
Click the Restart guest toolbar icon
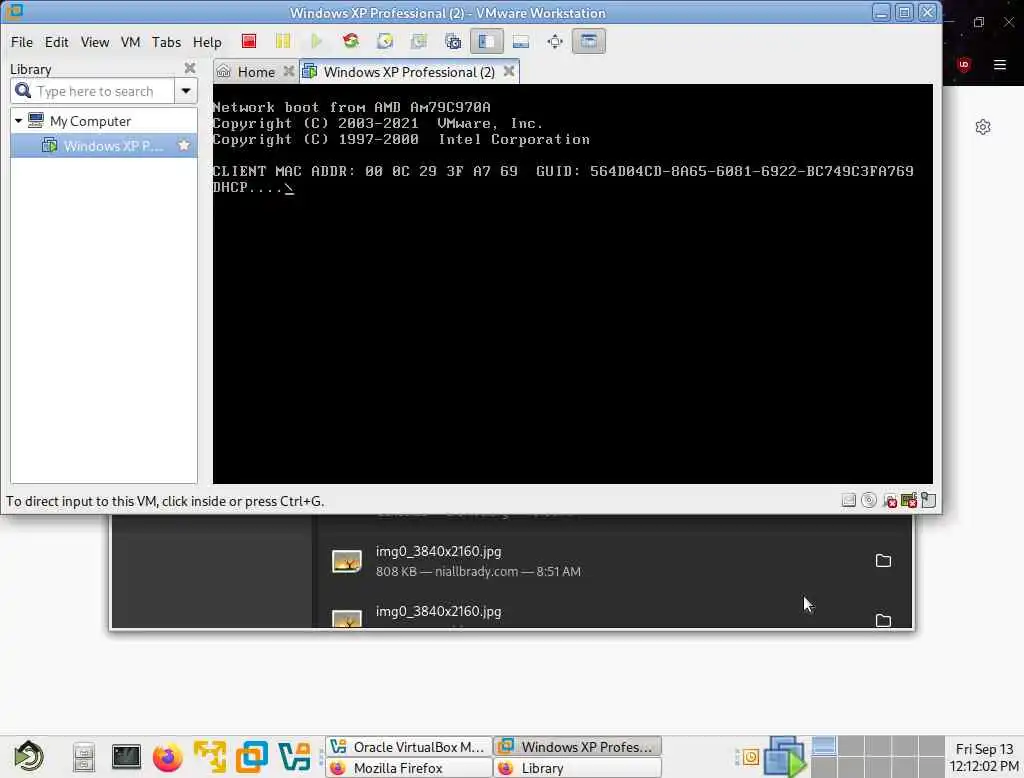point(351,41)
